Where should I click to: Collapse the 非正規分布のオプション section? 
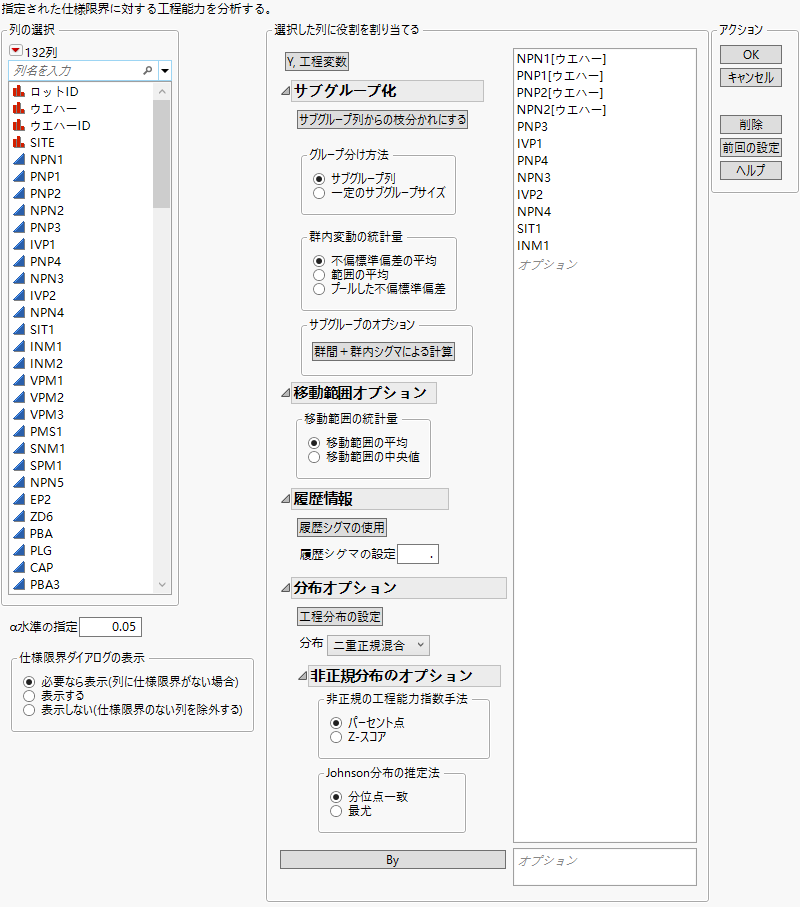click(x=302, y=676)
